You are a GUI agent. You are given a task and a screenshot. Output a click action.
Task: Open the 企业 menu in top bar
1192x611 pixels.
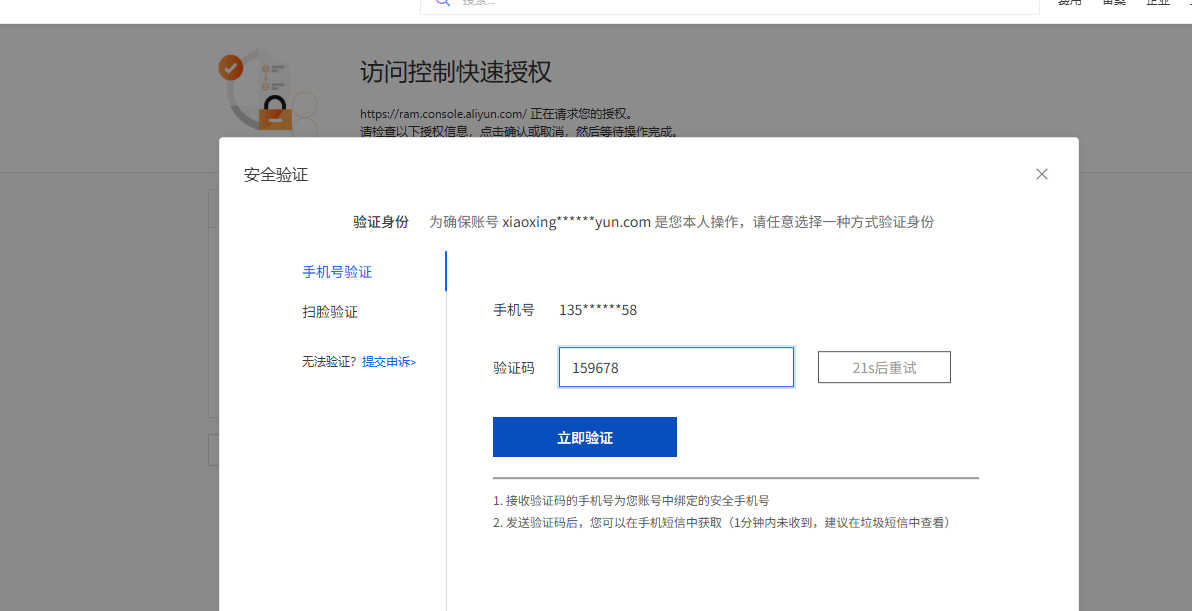(1158, 3)
